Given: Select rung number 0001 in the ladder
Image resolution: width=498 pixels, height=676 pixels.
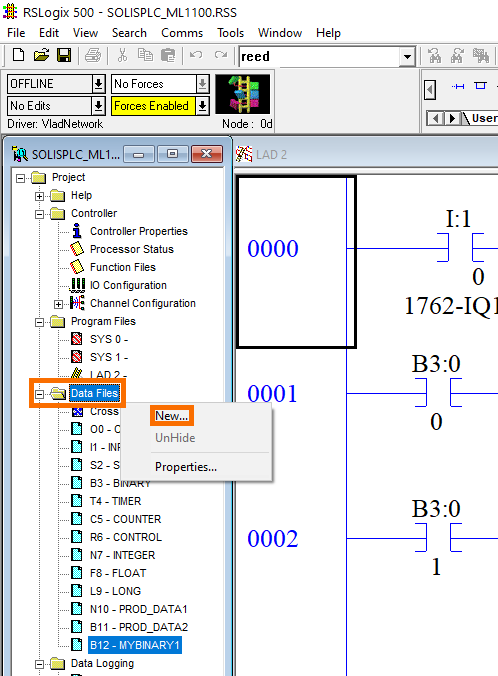Looking at the screenshot, I should [x=272, y=393].
